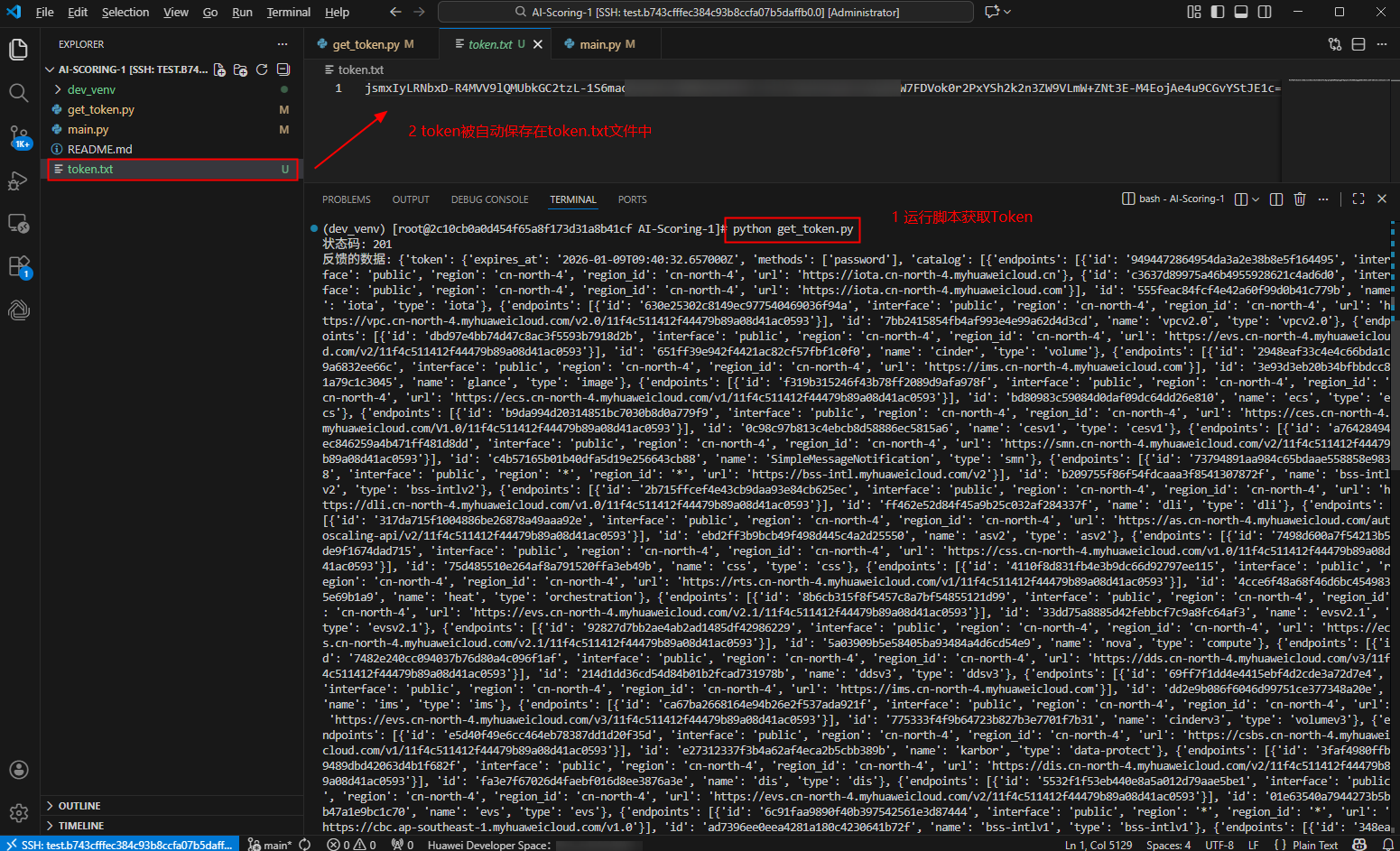Toggle the secondary side bar
Image resolution: width=1400 pixels, height=851 pixels.
1265,12
